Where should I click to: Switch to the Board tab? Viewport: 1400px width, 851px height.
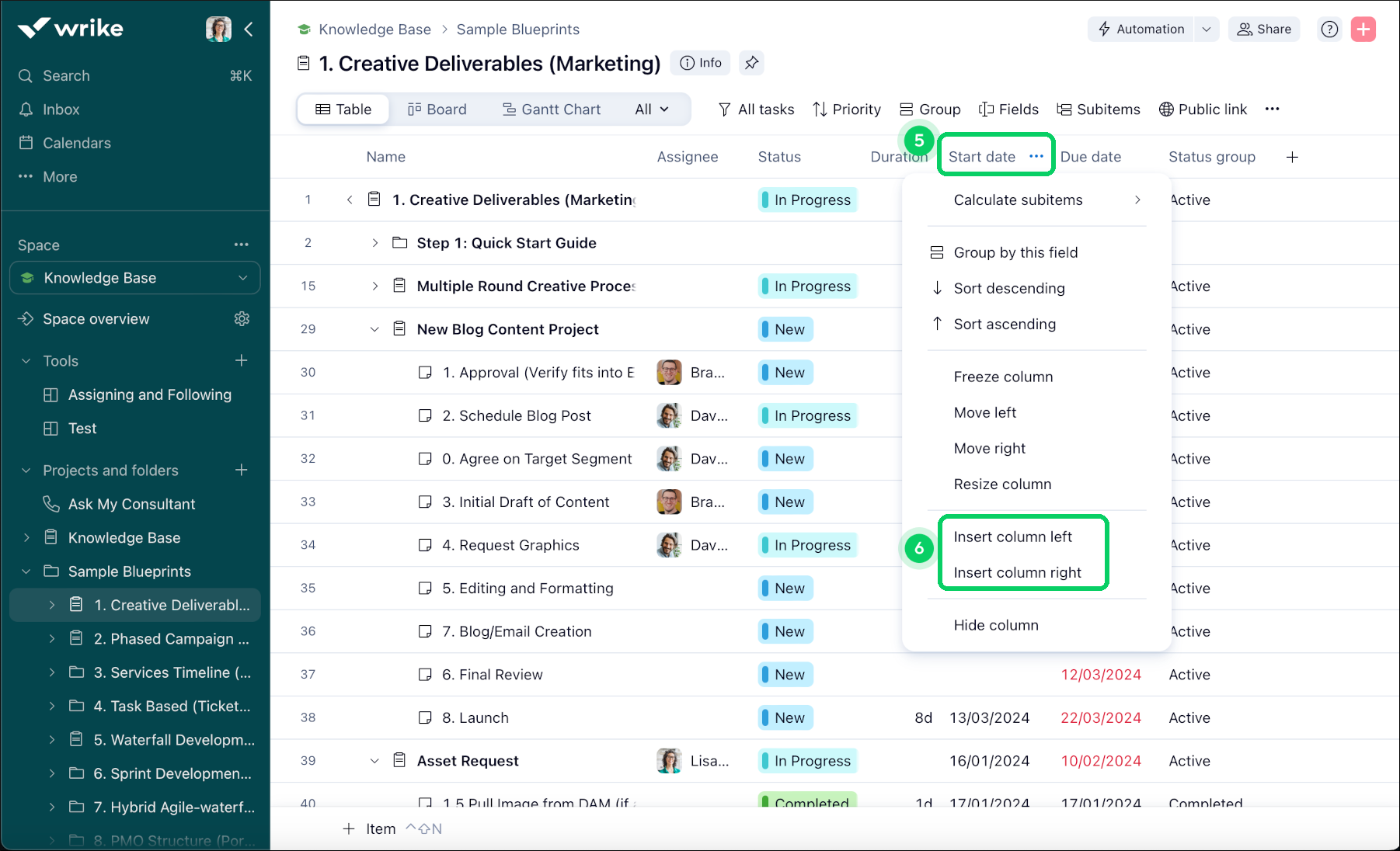pyautogui.click(x=437, y=109)
